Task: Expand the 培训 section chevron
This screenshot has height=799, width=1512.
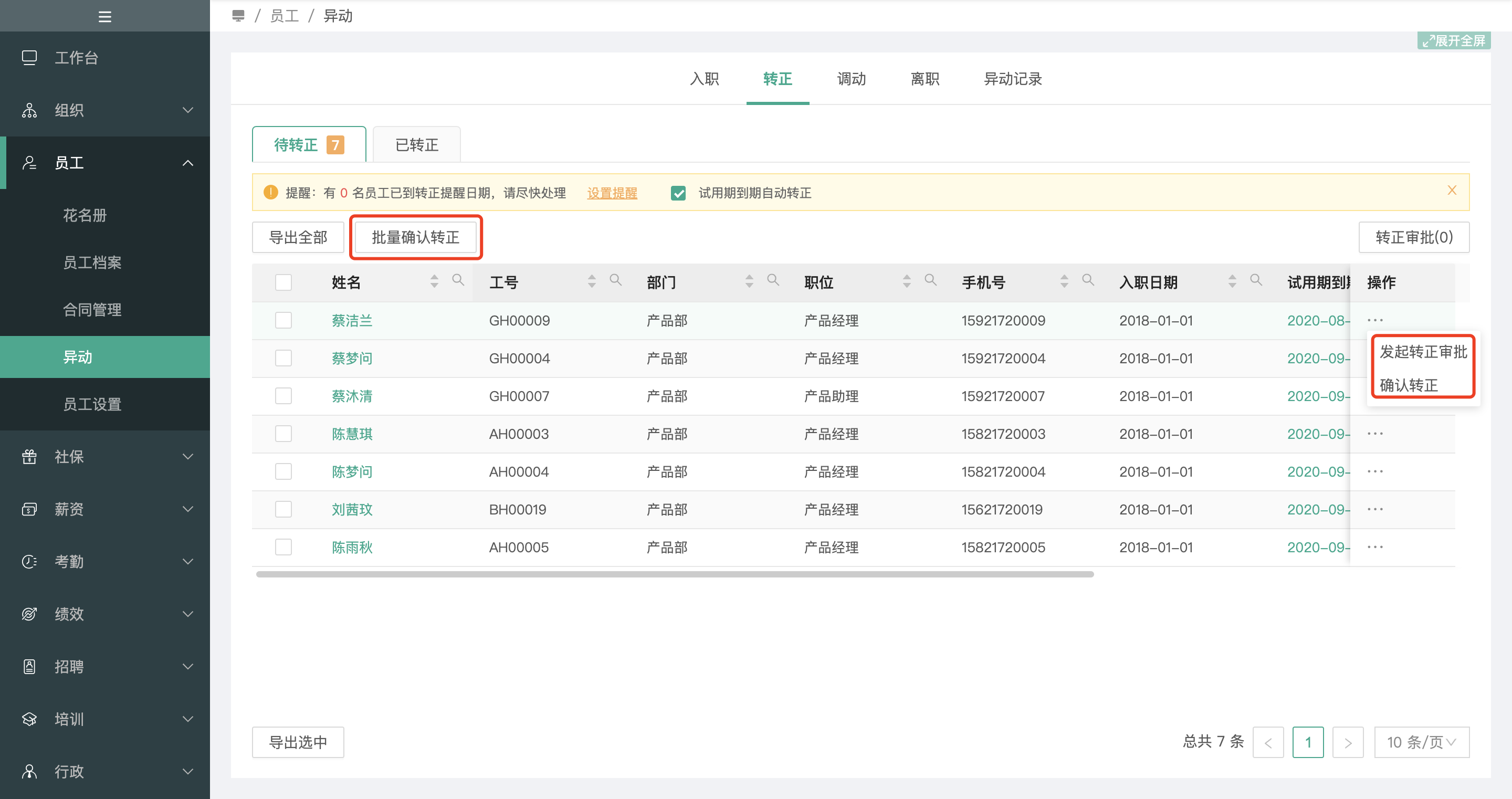Action: 188,719
